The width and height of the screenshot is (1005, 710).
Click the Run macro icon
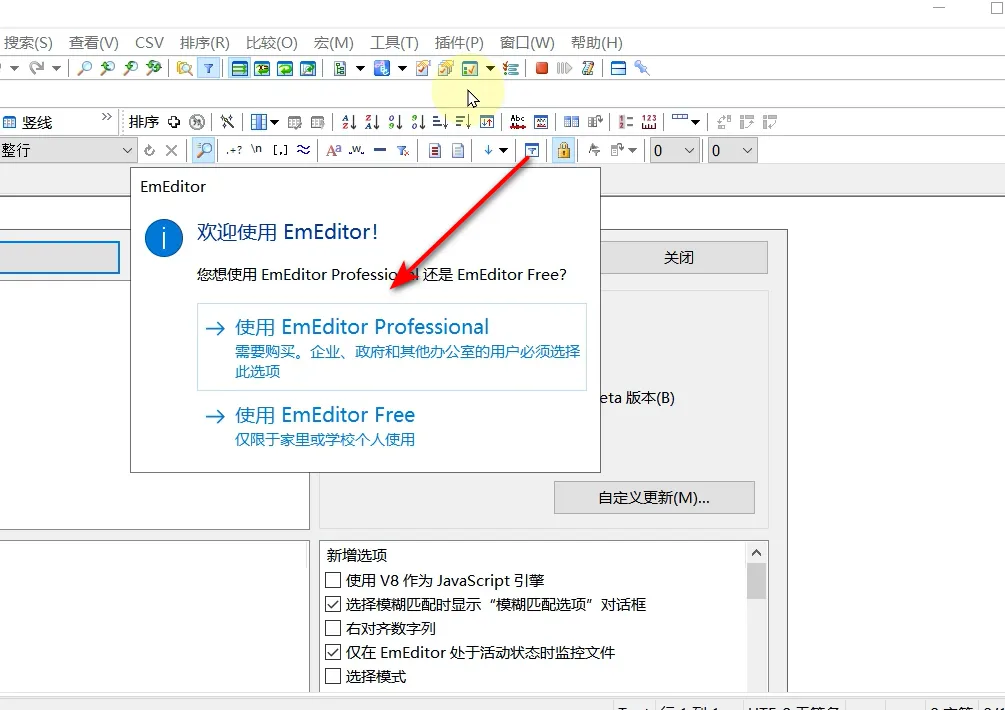point(564,68)
